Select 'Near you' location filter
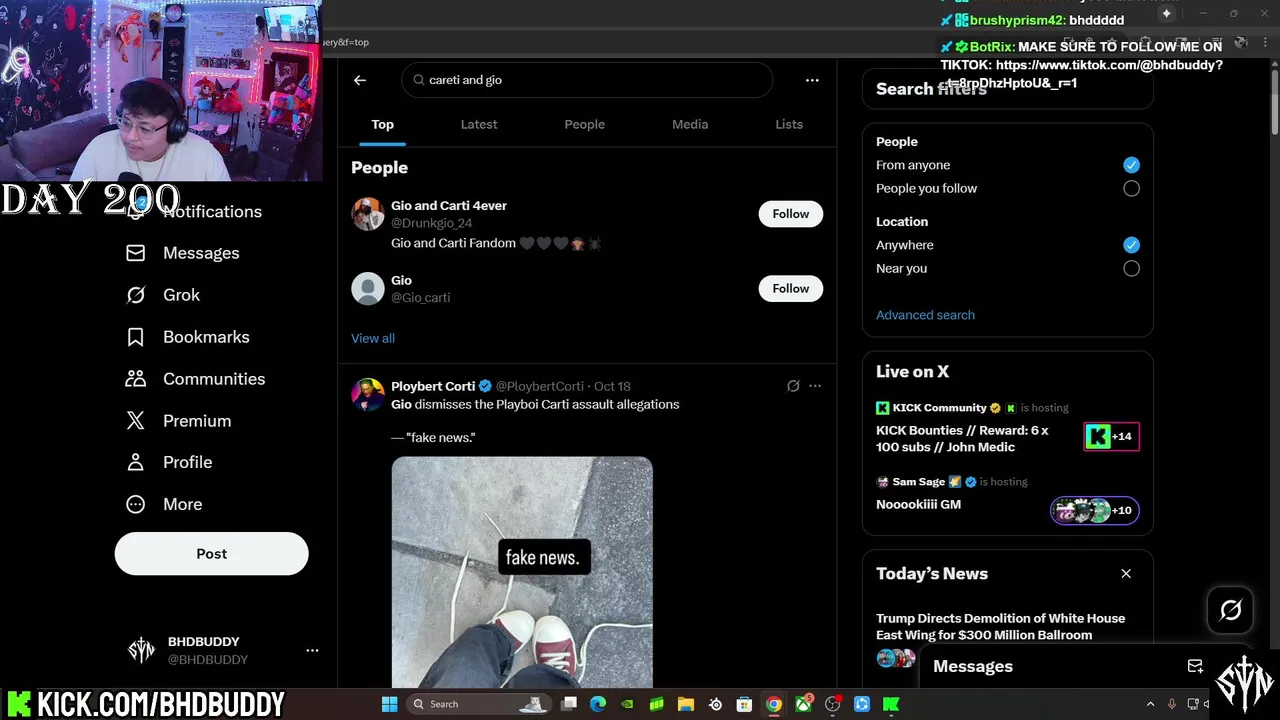This screenshot has width=1280, height=720. click(1131, 268)
